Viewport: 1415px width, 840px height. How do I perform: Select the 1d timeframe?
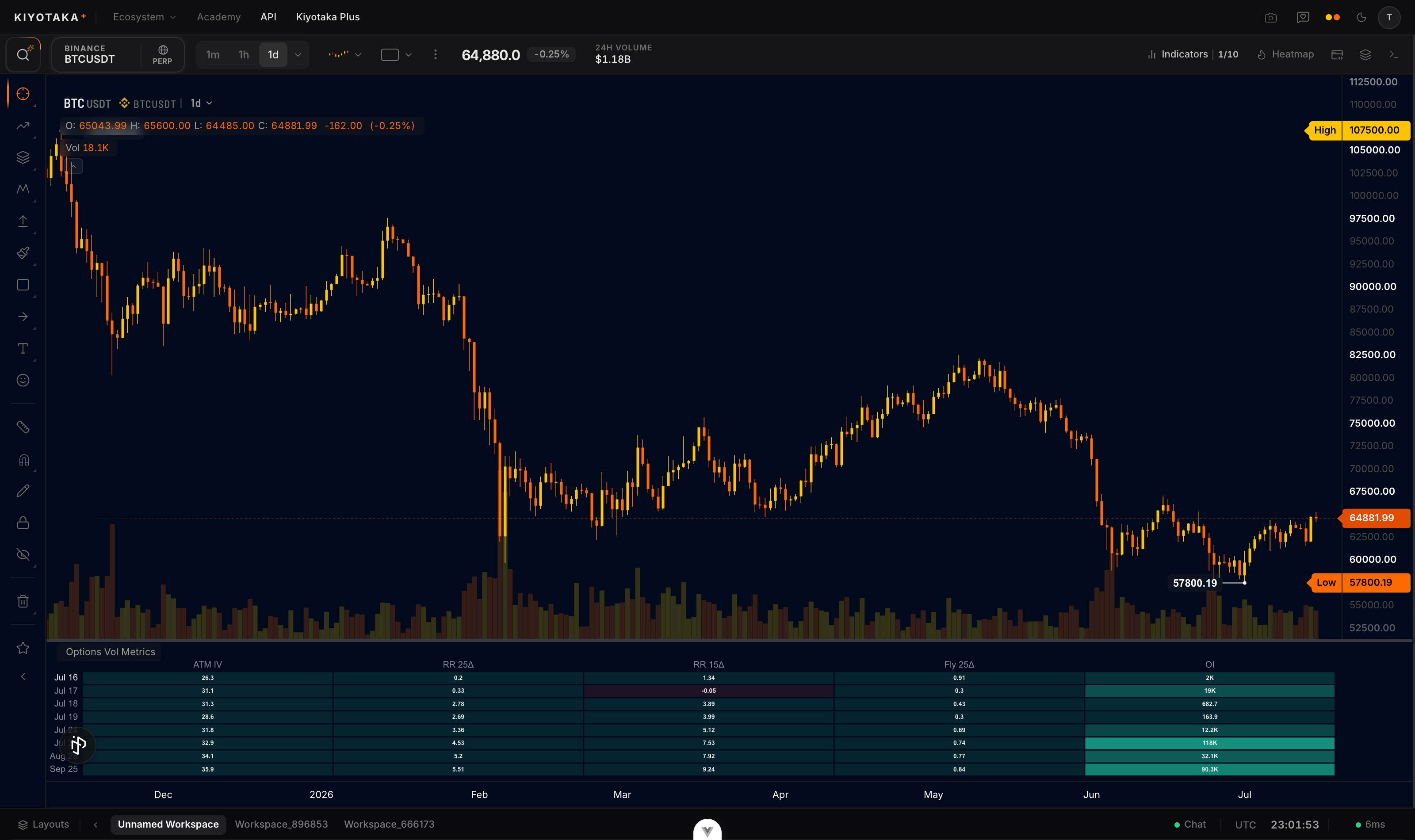coord(273,55)
